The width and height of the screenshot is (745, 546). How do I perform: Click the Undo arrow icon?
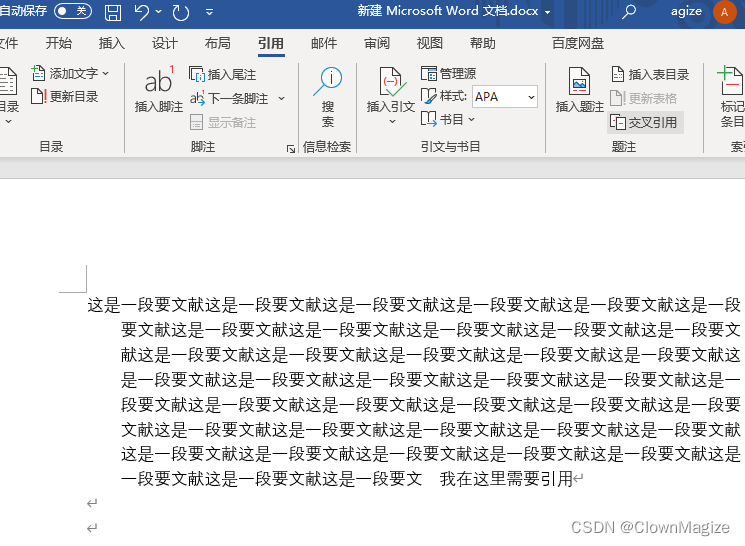[x=142, y=12]
